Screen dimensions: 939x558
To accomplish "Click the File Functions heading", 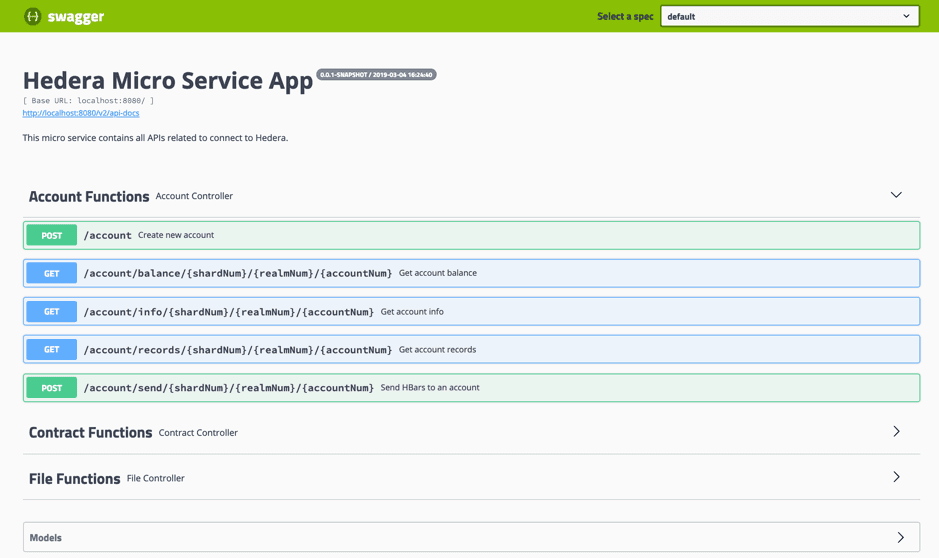I will [75, 478].
